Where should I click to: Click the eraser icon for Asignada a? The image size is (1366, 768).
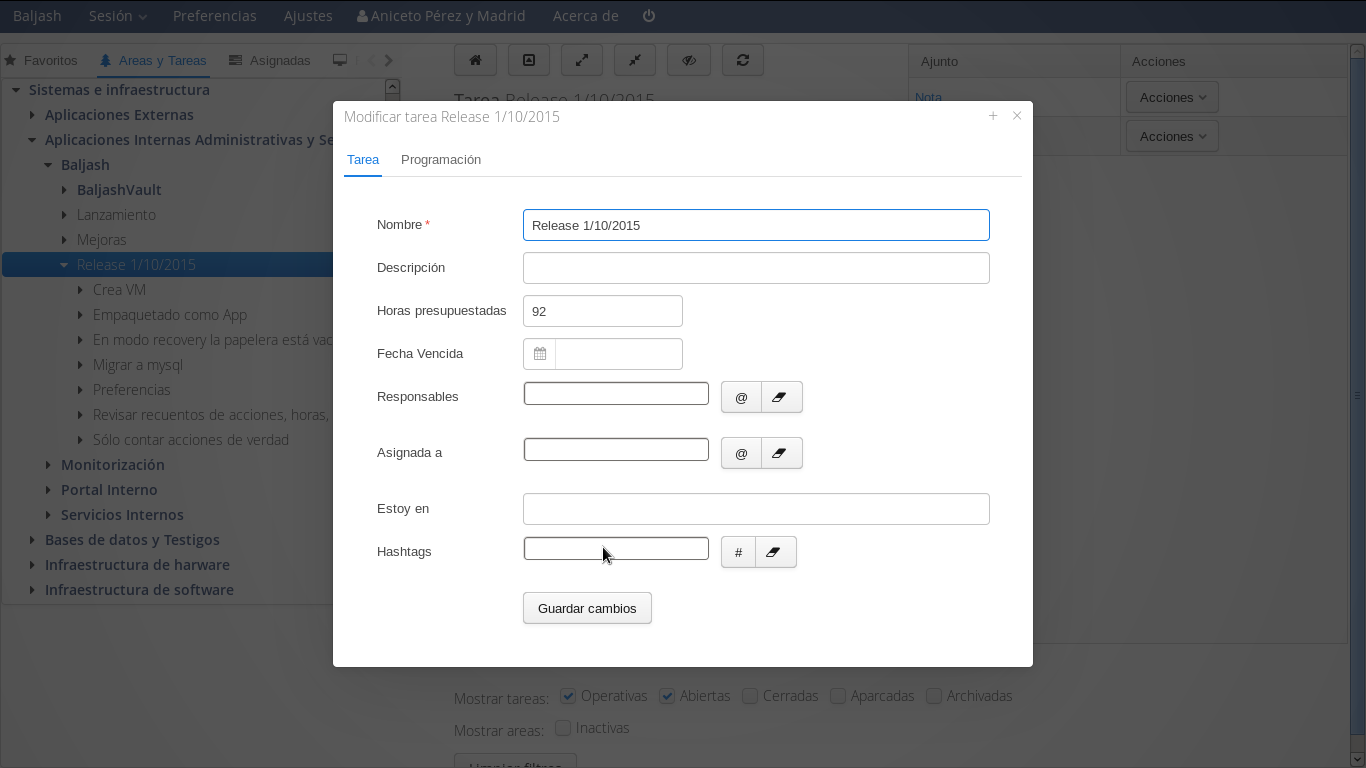(781, 453)
